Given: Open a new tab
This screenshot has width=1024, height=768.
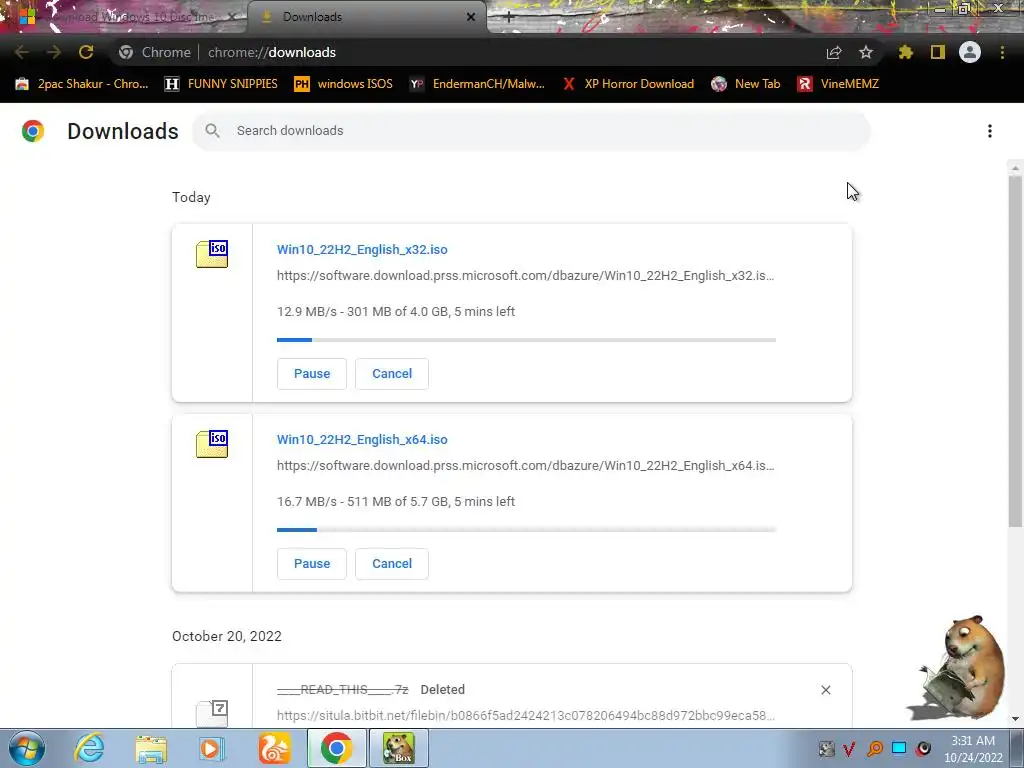Looking at the screenshot, I should 509,17.
